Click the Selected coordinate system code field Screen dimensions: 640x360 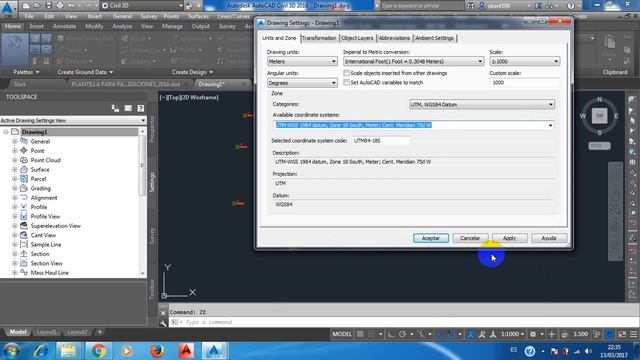tap(380, 140)
